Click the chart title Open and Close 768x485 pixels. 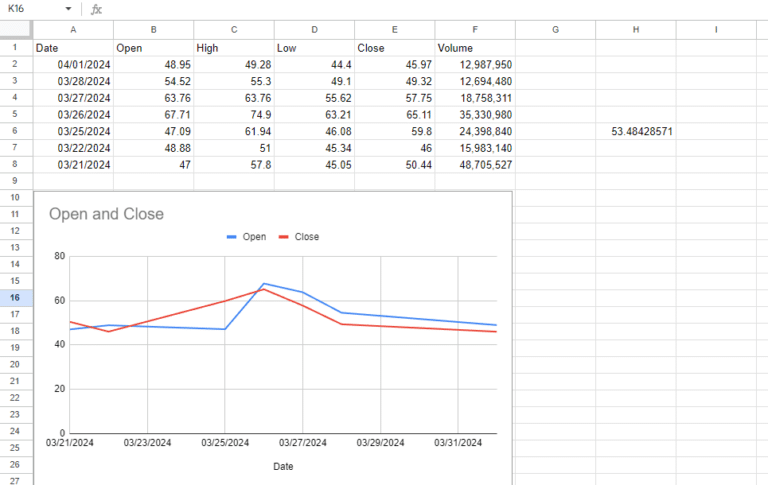pyautogui.click(x=106, y=214)
